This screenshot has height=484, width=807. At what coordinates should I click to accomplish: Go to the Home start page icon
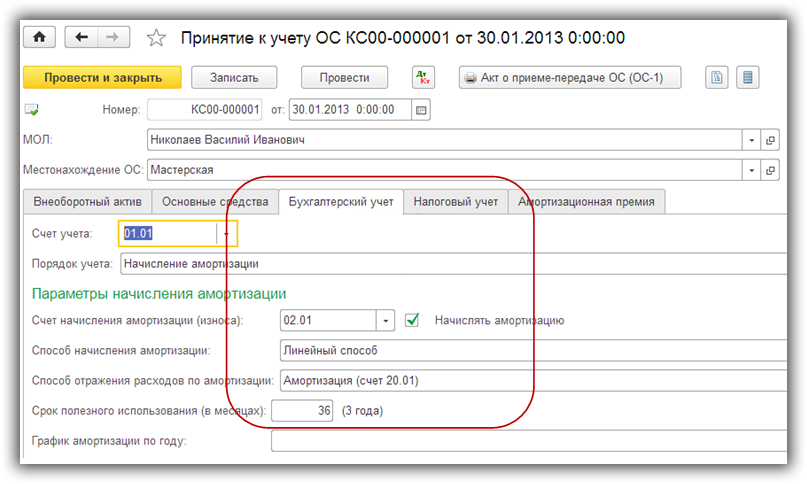[x=40, y=38]
